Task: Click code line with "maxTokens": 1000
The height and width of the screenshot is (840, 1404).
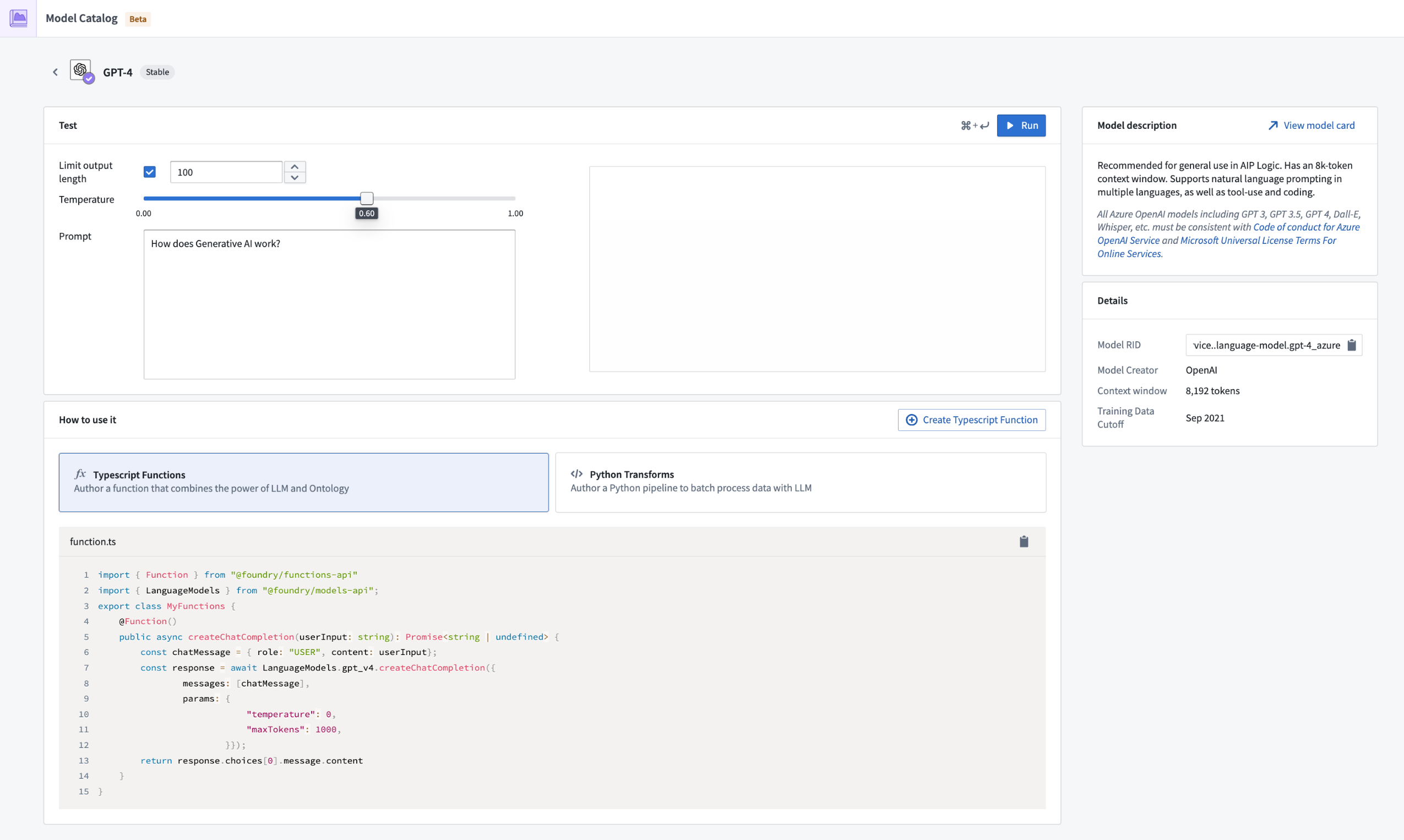Action: coord(293,729)
